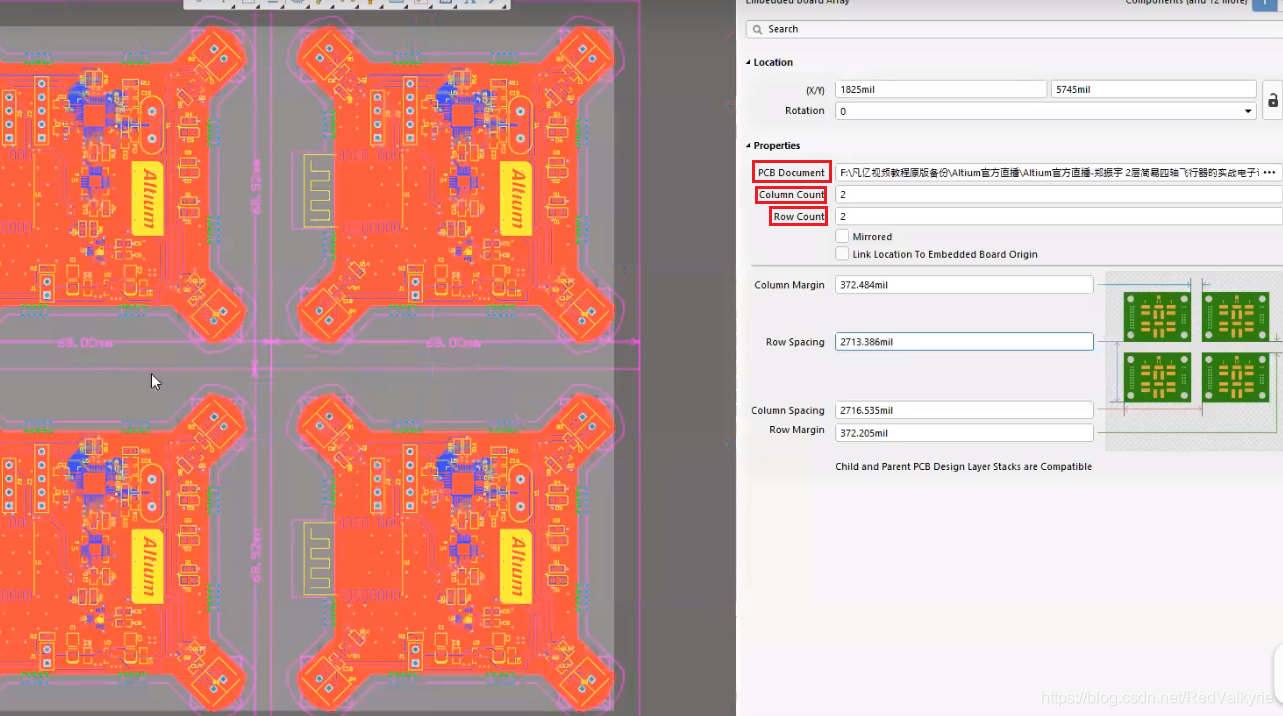The image size is (1283, 716).
Task: Toggle the location lock icon
Action: [1272, 100]
